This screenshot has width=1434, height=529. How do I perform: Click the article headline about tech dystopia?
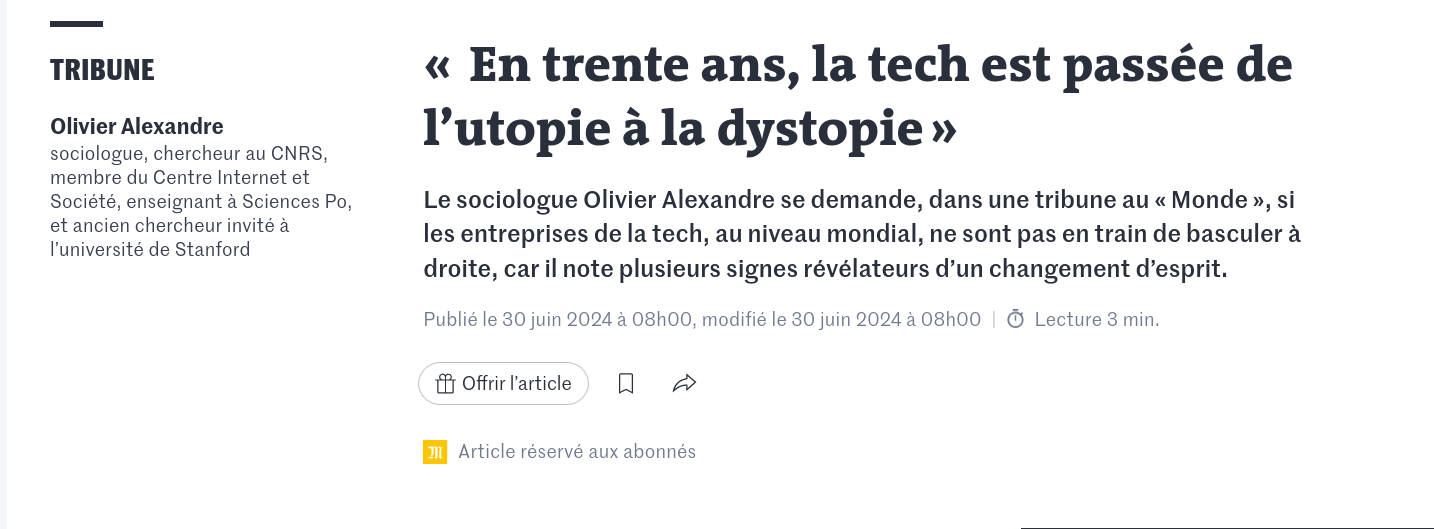tap(858, 98)
